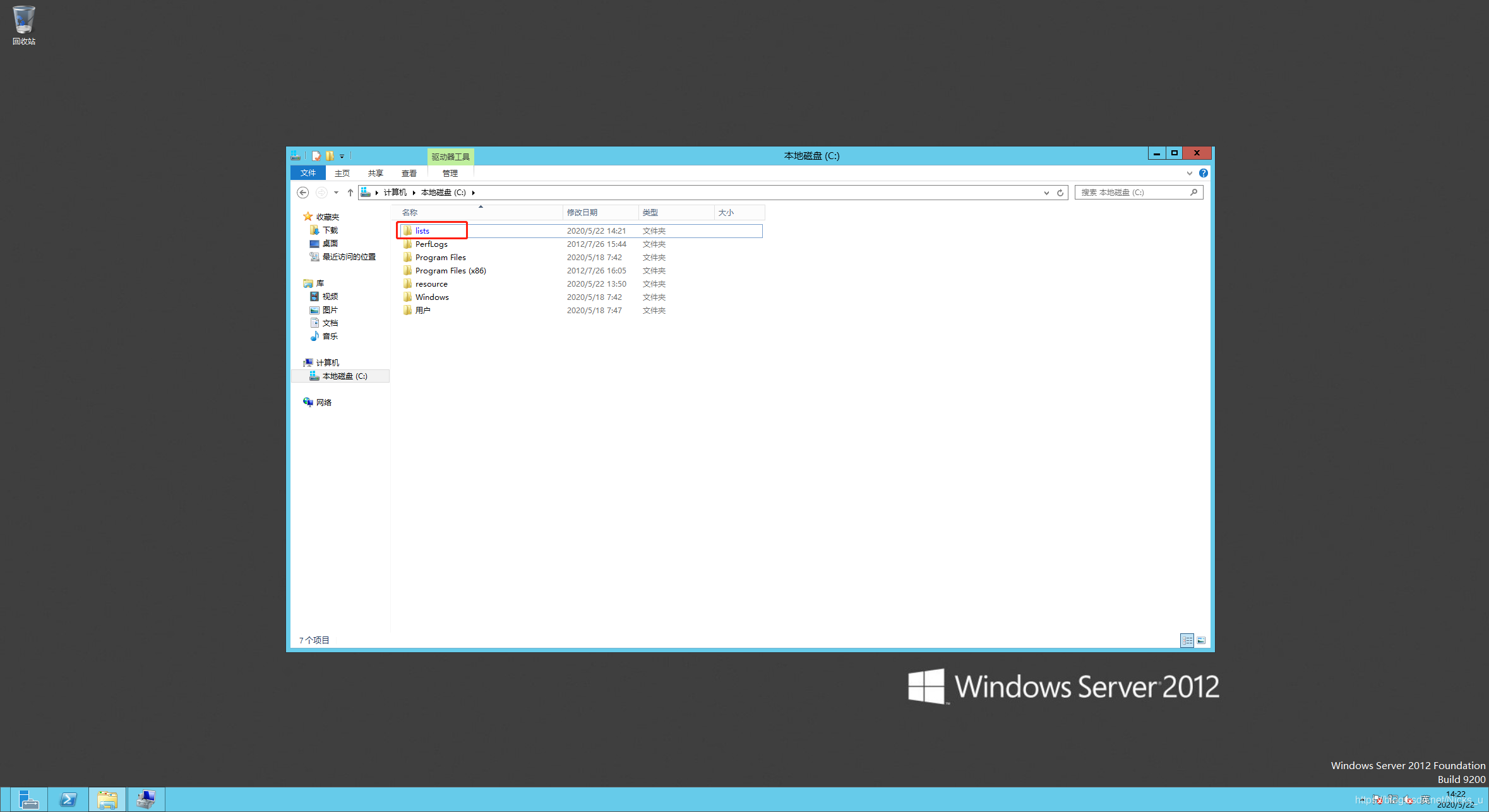The width and height of the screenshot is (1489, 812).
Task: Click the search magnifier icon
Action: click(1193, 193)
